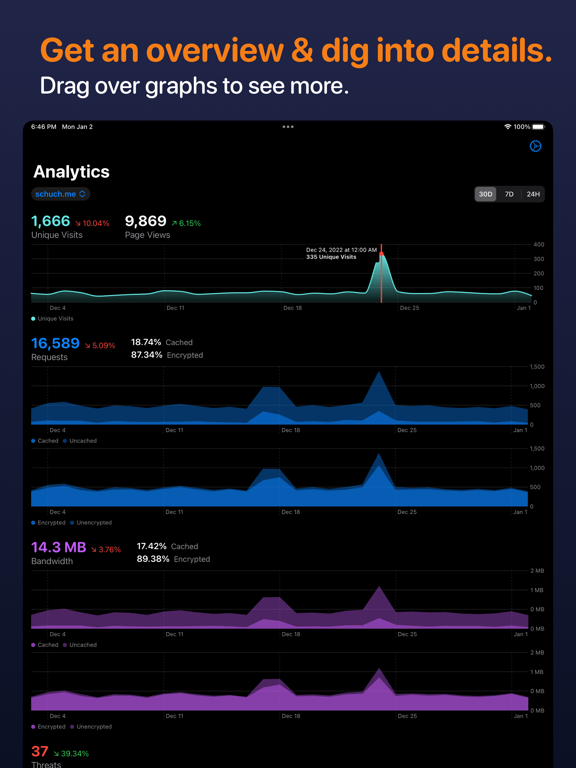Open the circular icon at top right

535,146
